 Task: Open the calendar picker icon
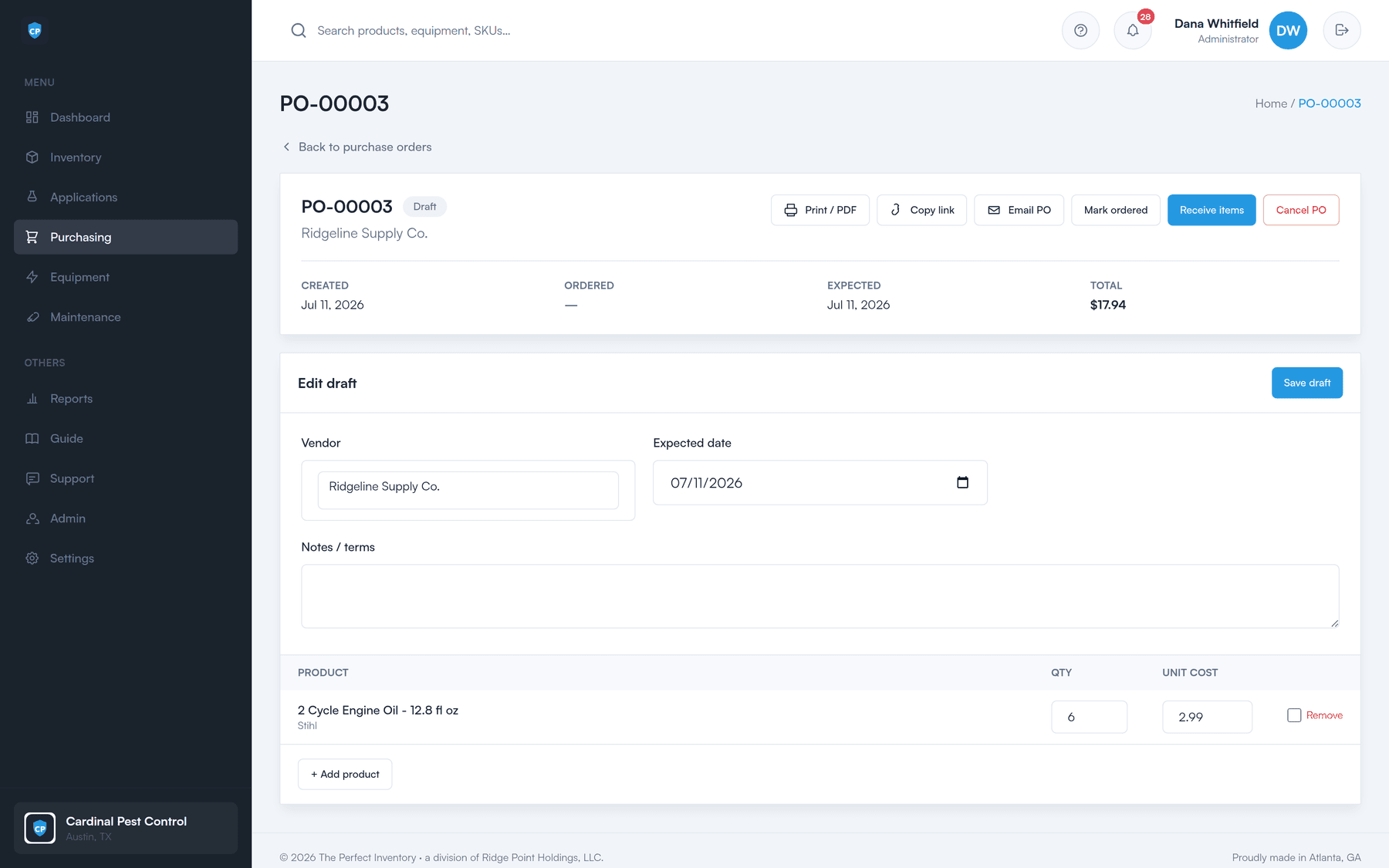pyautogui.click(x=962, y=482)
